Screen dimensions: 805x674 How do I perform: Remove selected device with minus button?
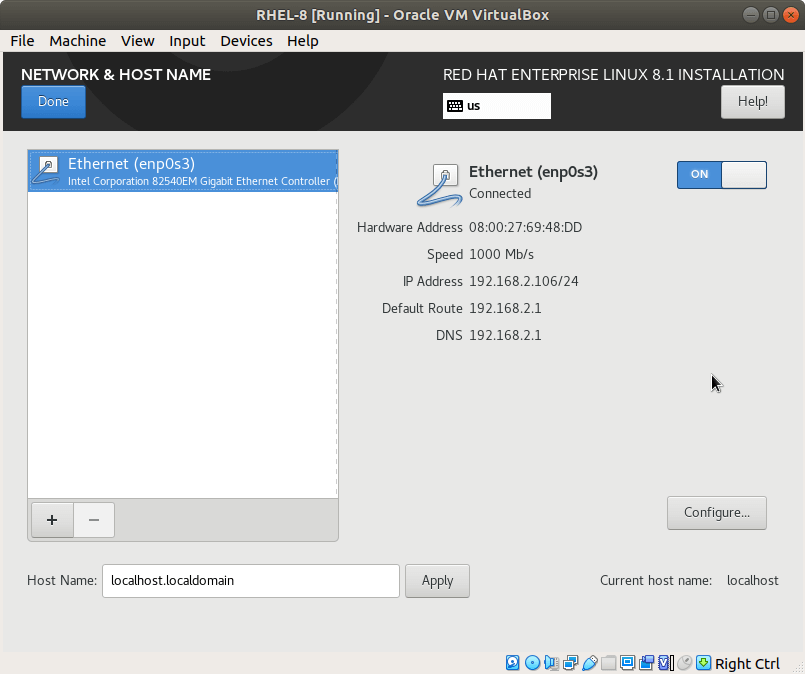tap(94, 520)
